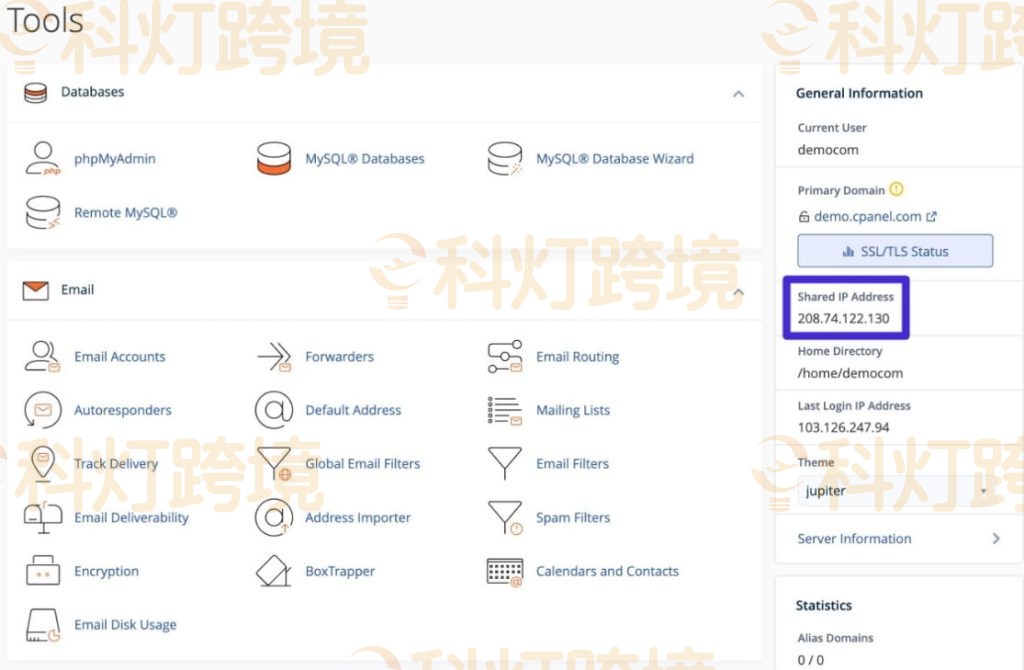Image resolution: width=1024 pixels, height=670 pixels.
Task: Open the Spam Filters icon
Action: 504,517
